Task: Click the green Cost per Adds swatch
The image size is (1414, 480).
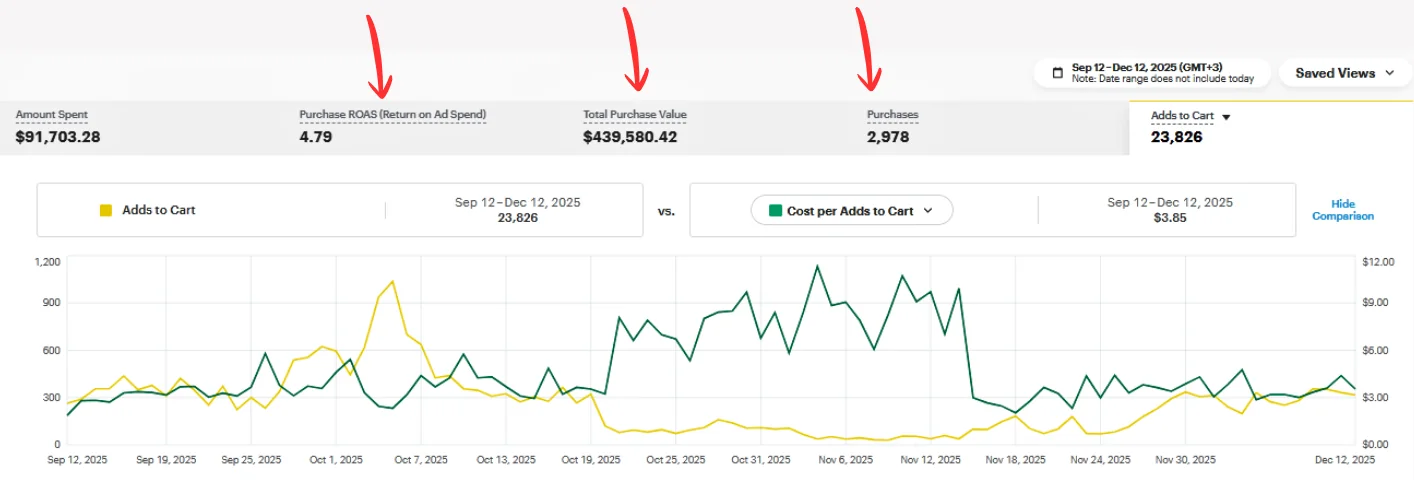Action: tap(774, 210)
